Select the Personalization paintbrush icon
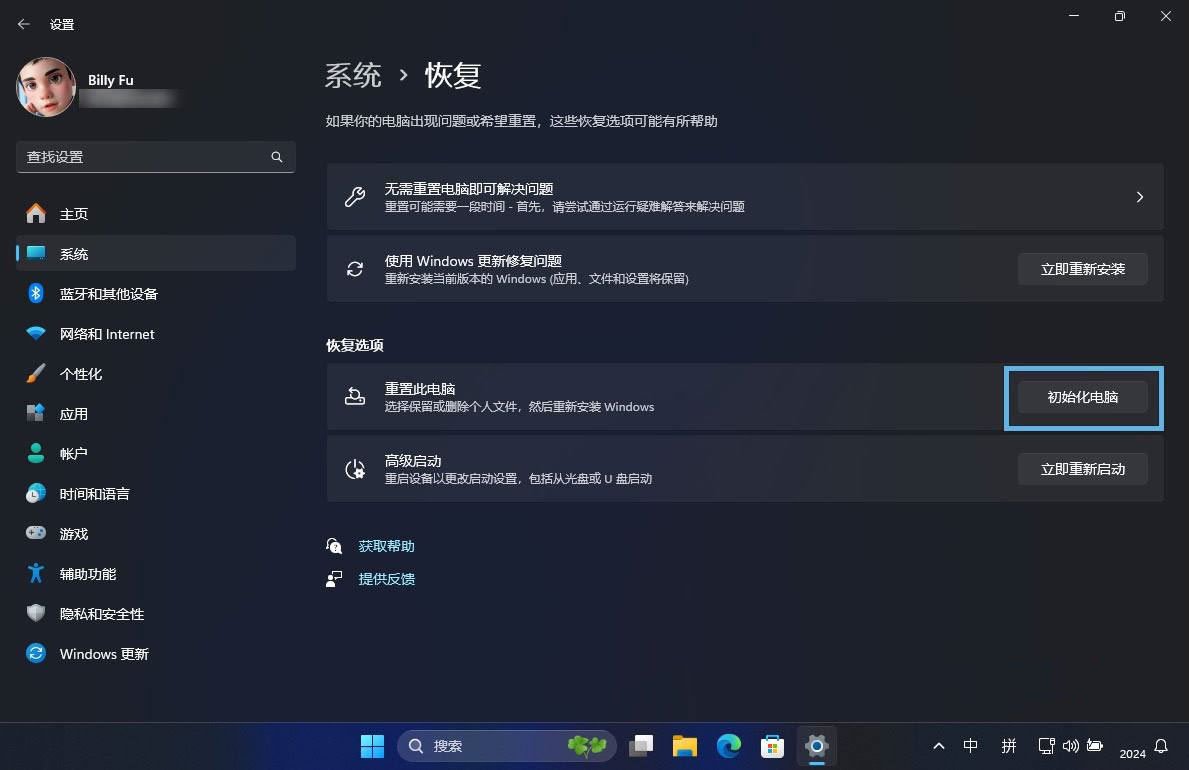The height and width of the screenshot is (770, 1189). coord(36,374)
